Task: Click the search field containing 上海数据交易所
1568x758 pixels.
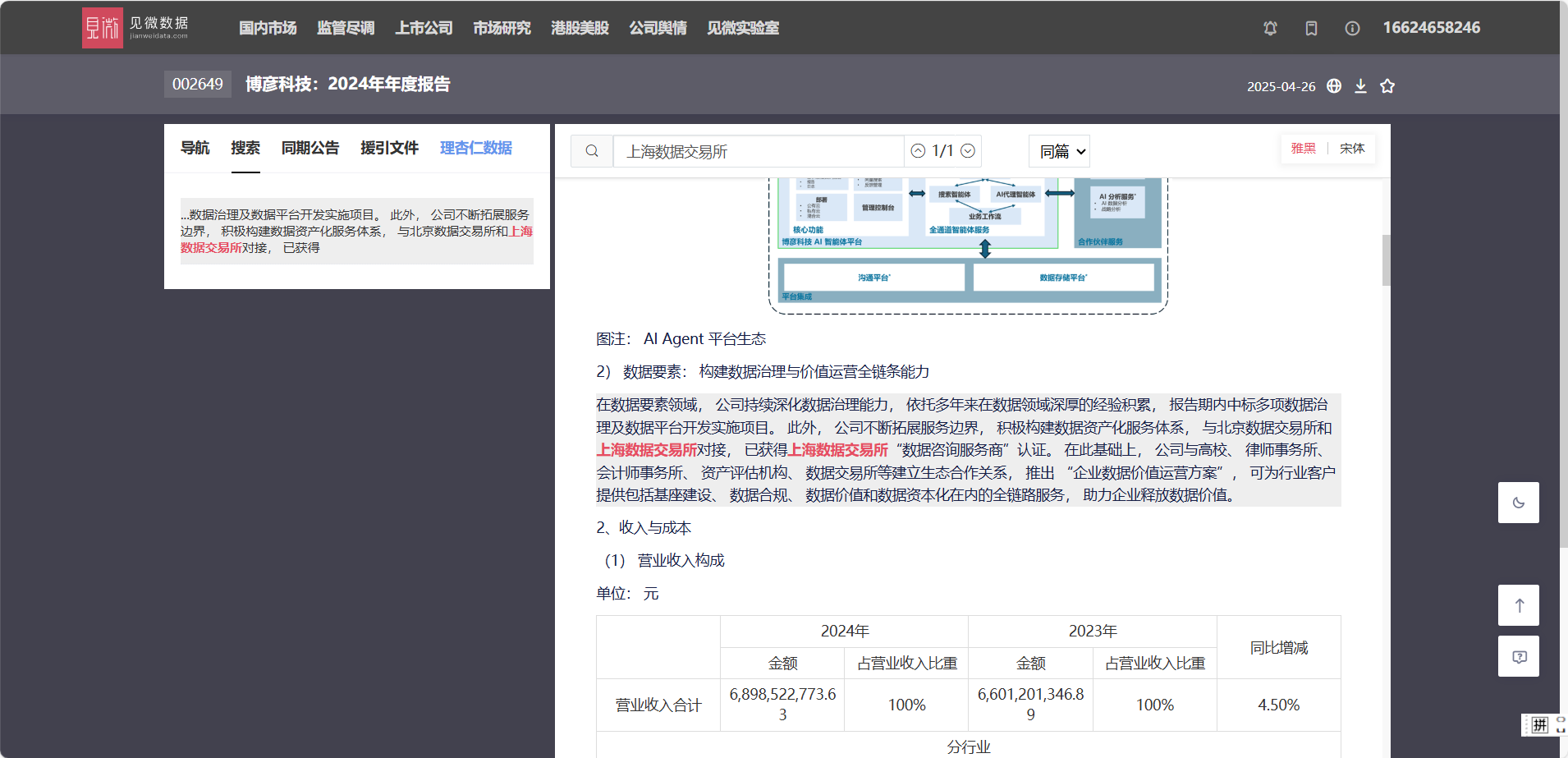Action: [759, 151]
